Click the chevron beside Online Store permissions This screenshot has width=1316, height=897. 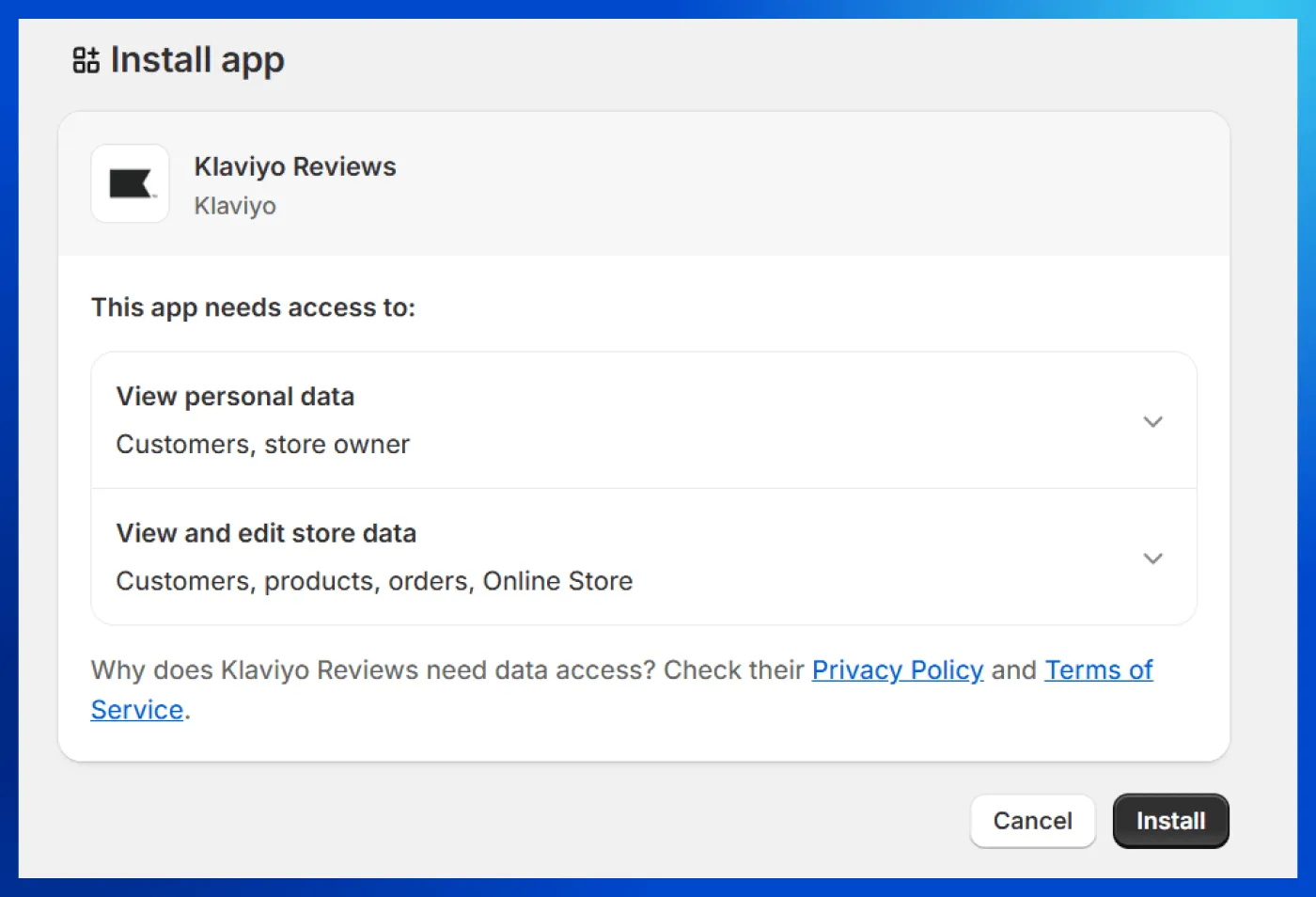1153,558
